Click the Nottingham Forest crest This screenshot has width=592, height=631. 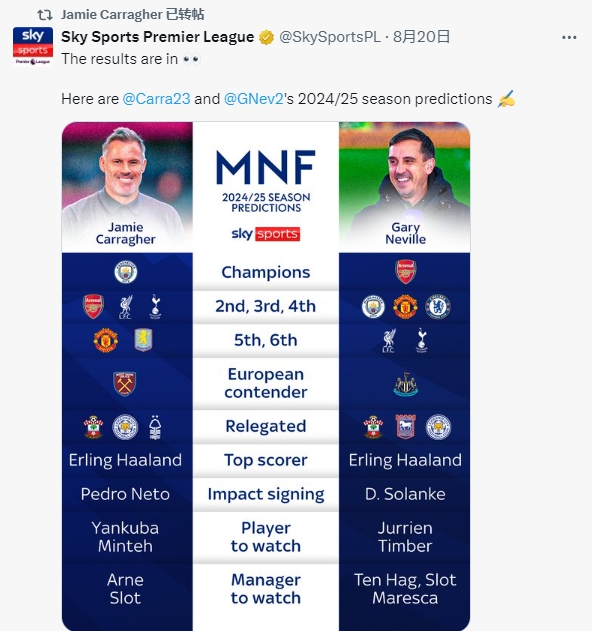tap(155, 427)
